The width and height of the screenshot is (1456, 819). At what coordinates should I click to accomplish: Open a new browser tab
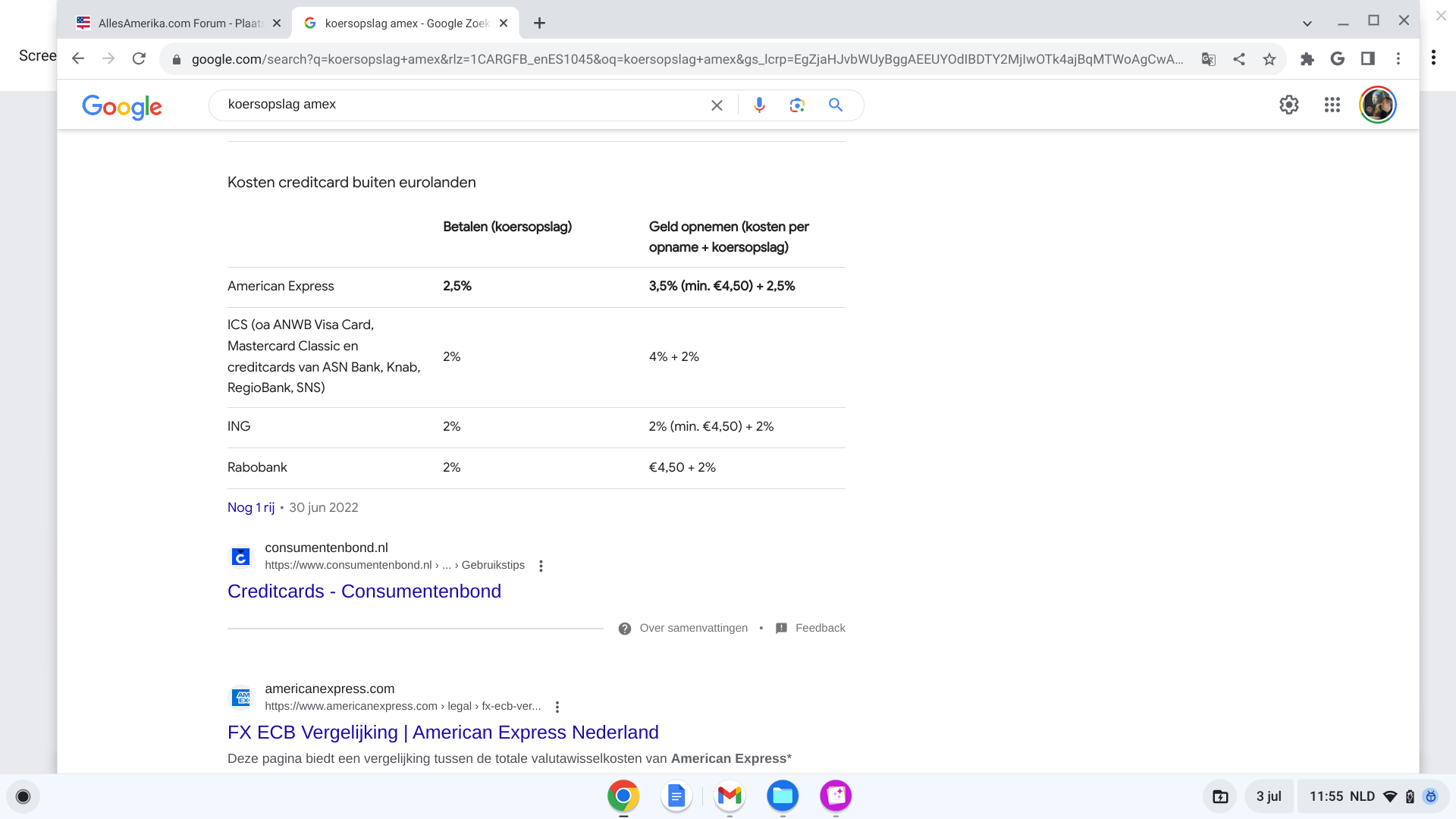(539, 24)
